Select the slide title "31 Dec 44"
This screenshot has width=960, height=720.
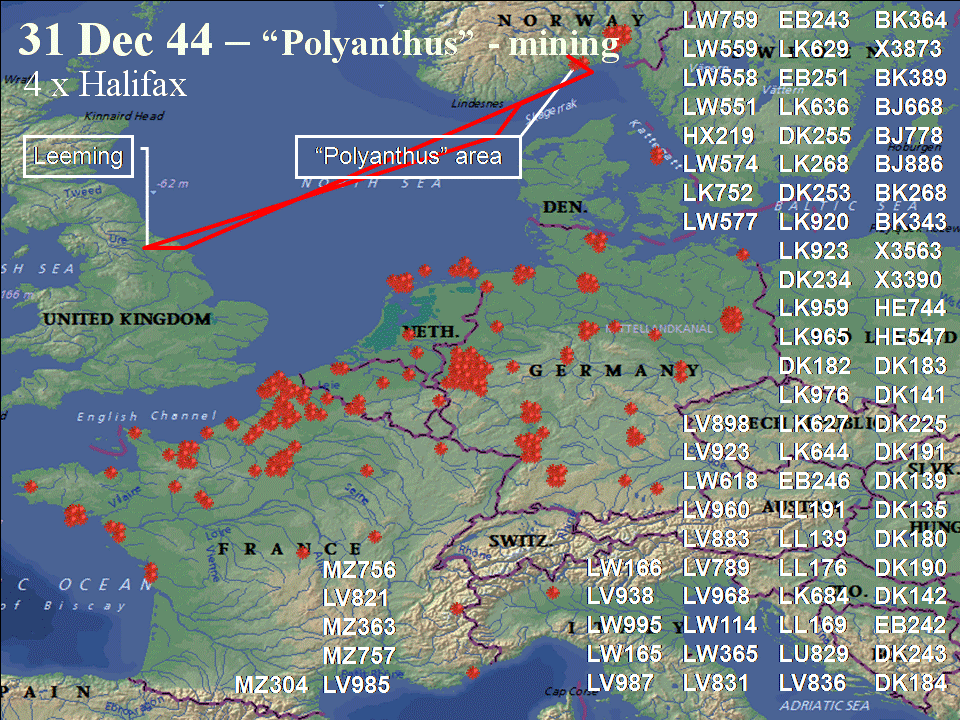(x=116, y=40)
